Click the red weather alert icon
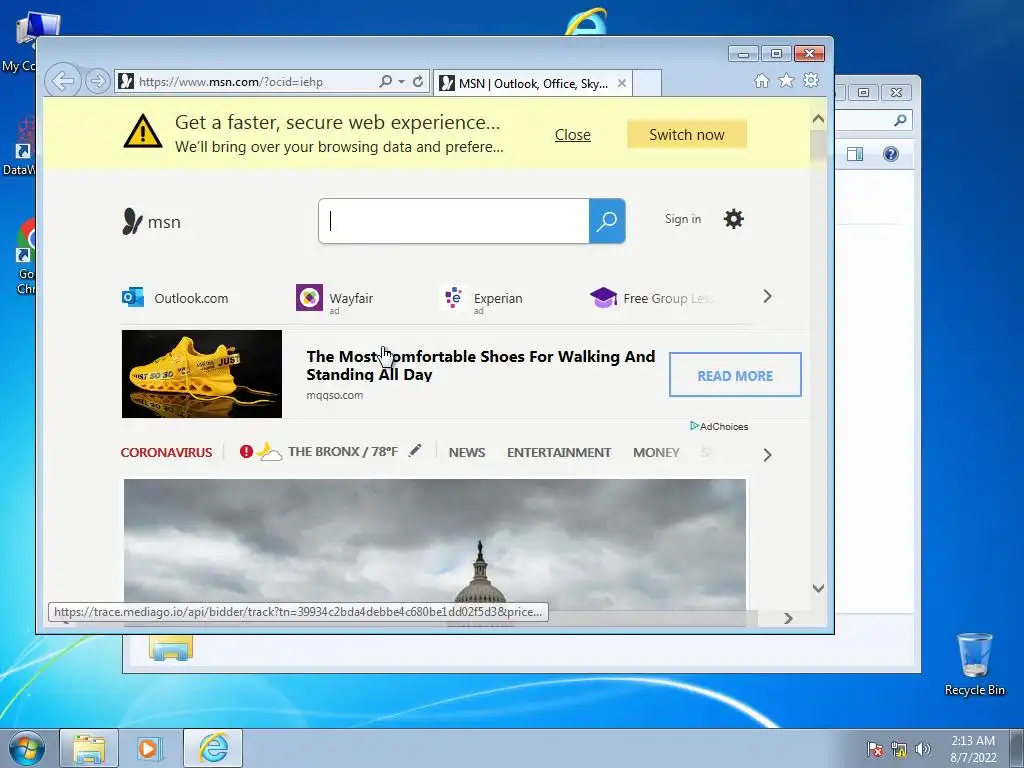The image size is (1024, 768). pyautogui.click(x=246, y=451)
